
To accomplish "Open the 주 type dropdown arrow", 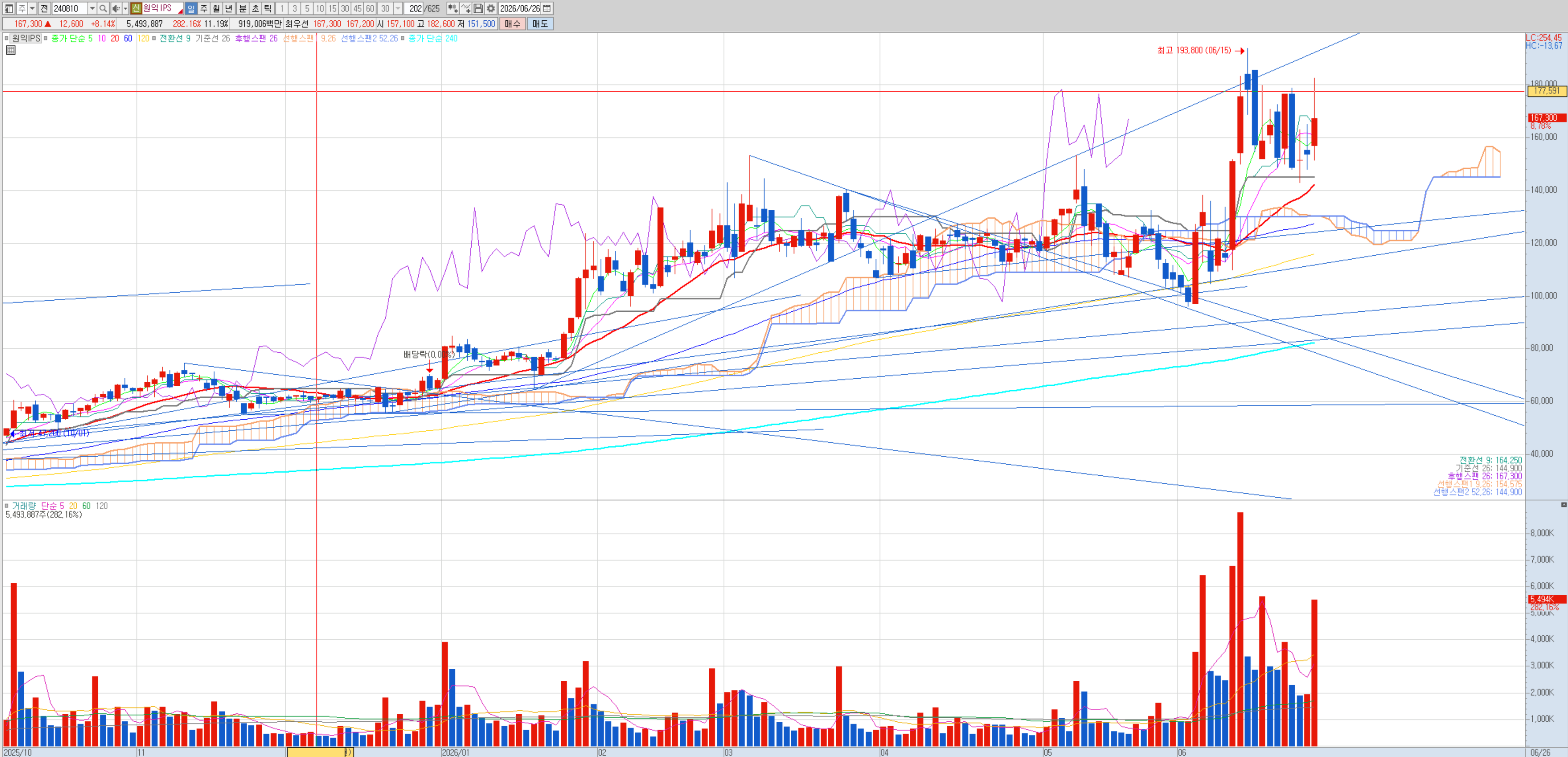I will tap(32, 8).
